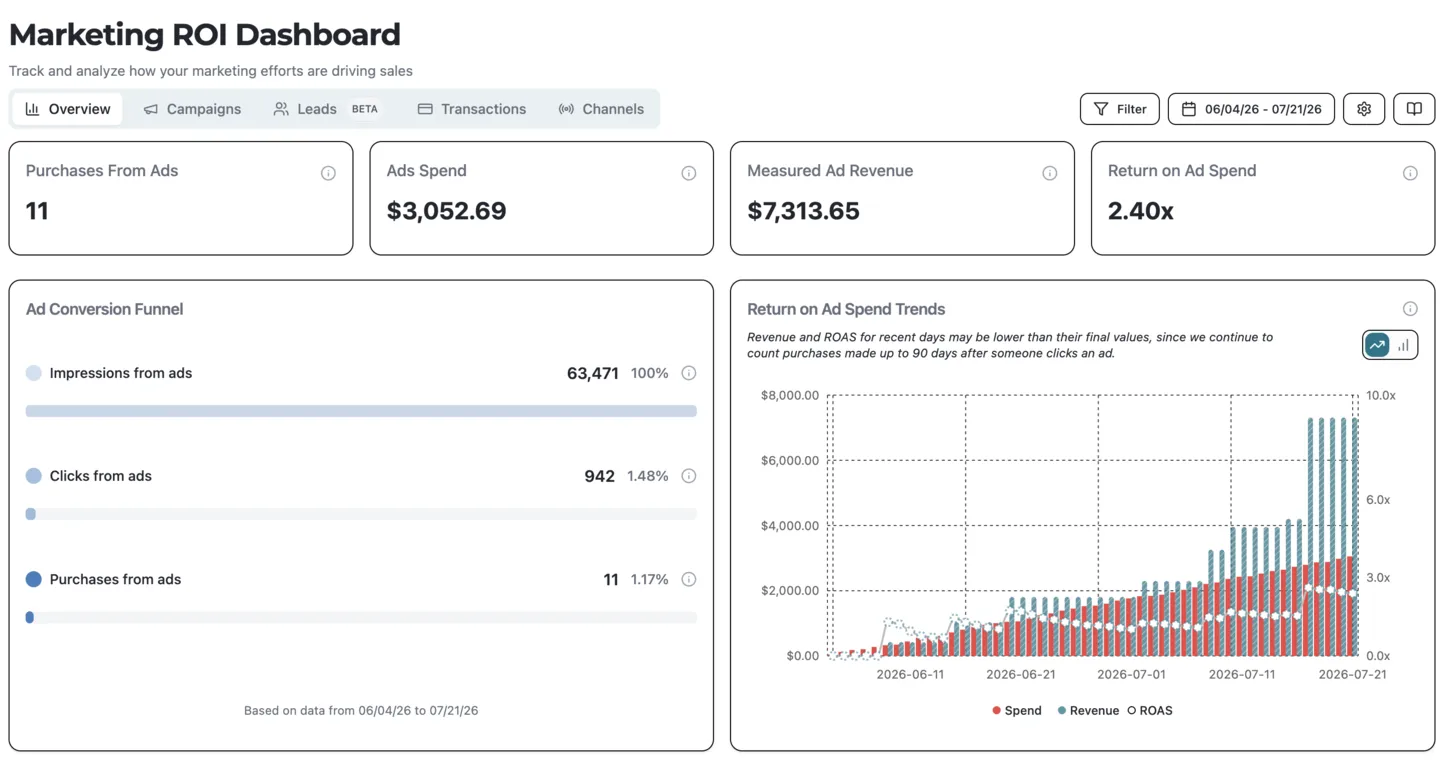Click the $3,052.69 Ads Spend value
This screenshot has height=782, width=1440.
pyautogui.click(x=446, y=211)
